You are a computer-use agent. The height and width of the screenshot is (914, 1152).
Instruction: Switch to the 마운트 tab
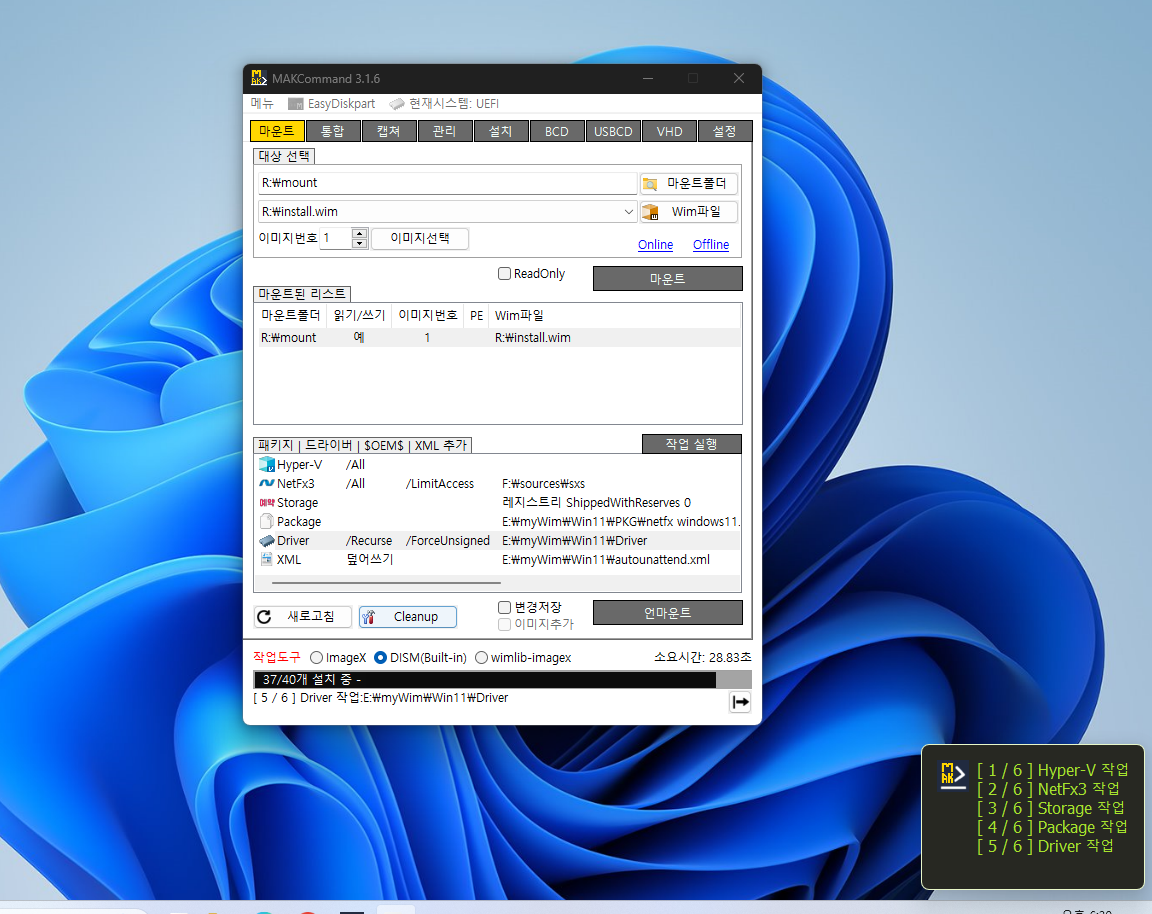[277, 131]
